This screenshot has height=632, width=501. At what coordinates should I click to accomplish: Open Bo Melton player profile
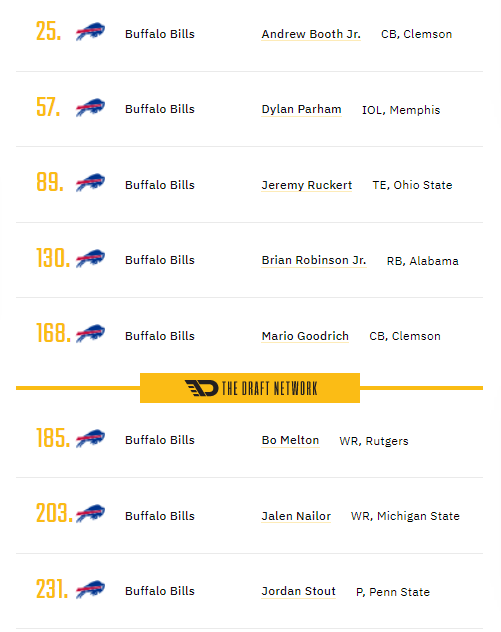[290, 441]
